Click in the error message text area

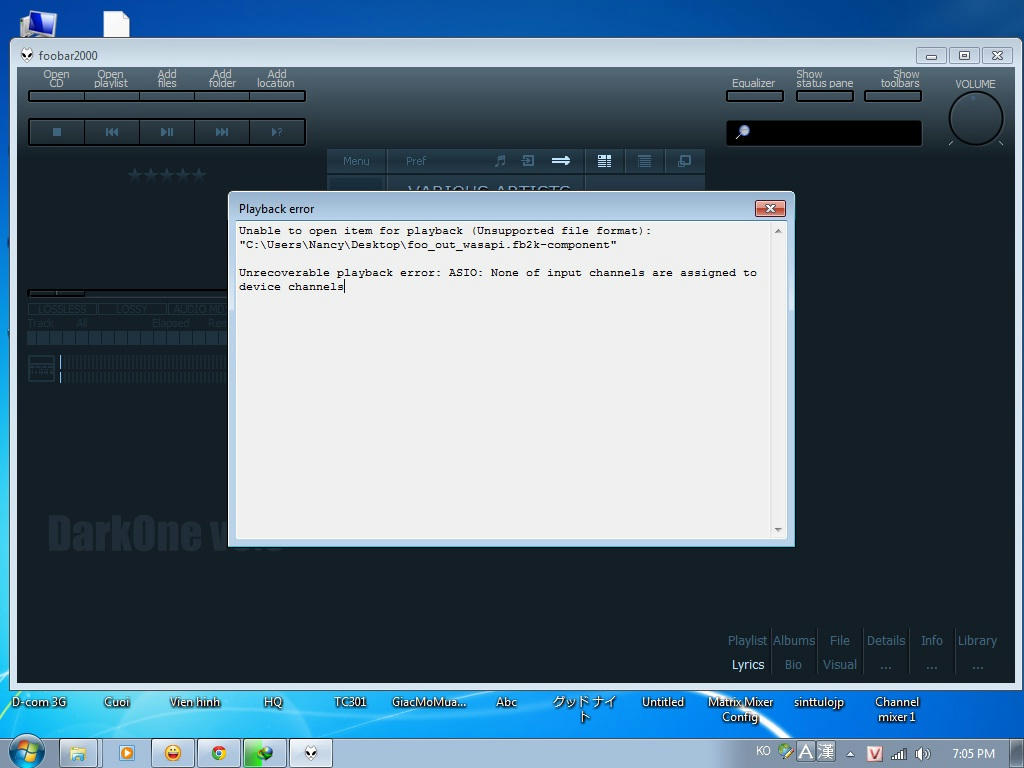503,381
